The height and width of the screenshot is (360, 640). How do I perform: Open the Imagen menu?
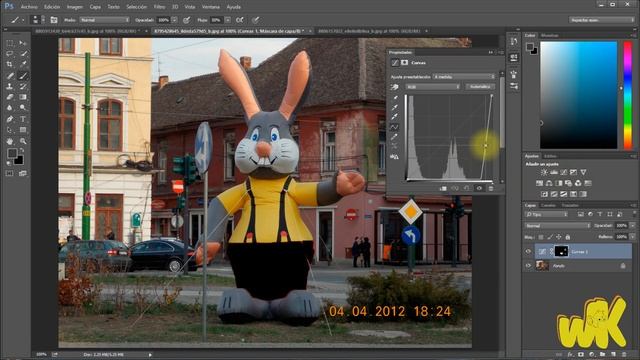pyautogui.click(x=75, y=7)
